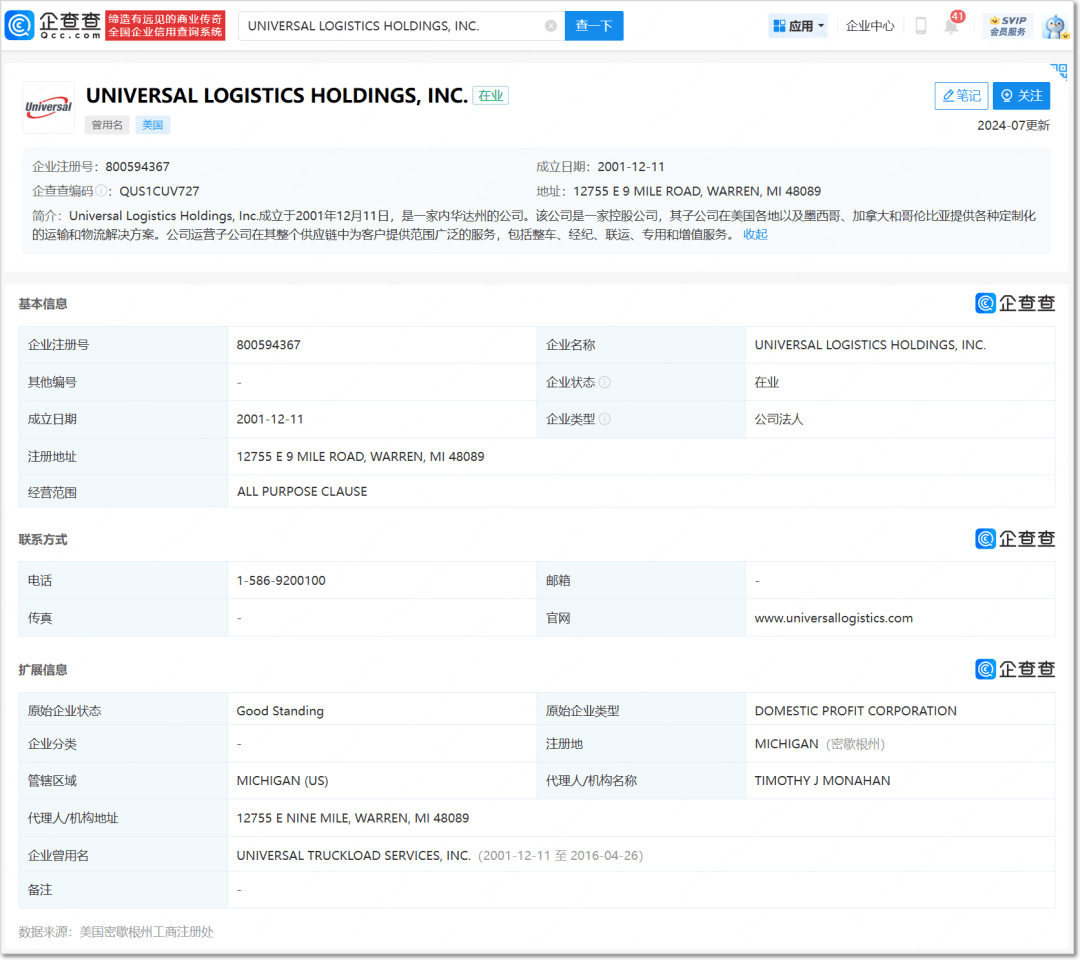
Task: Open the 应用 apps dropdown
Action: (x=798, y=26)
